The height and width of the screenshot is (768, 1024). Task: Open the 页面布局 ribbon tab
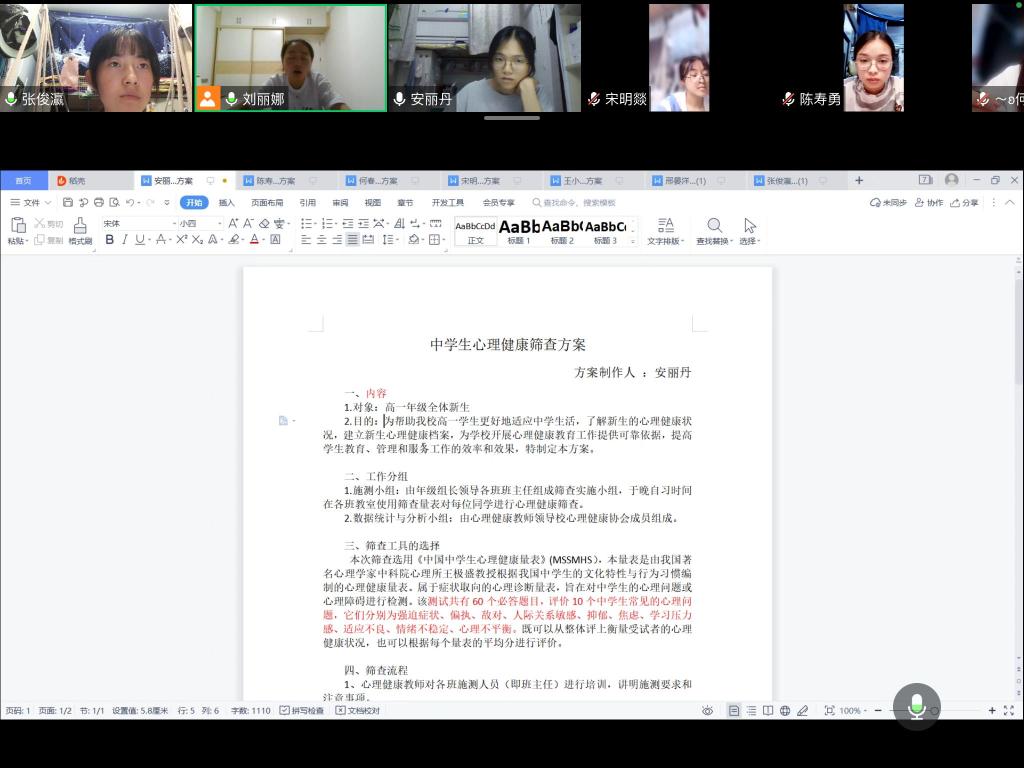pyautogui.click(x=267, y=203)
